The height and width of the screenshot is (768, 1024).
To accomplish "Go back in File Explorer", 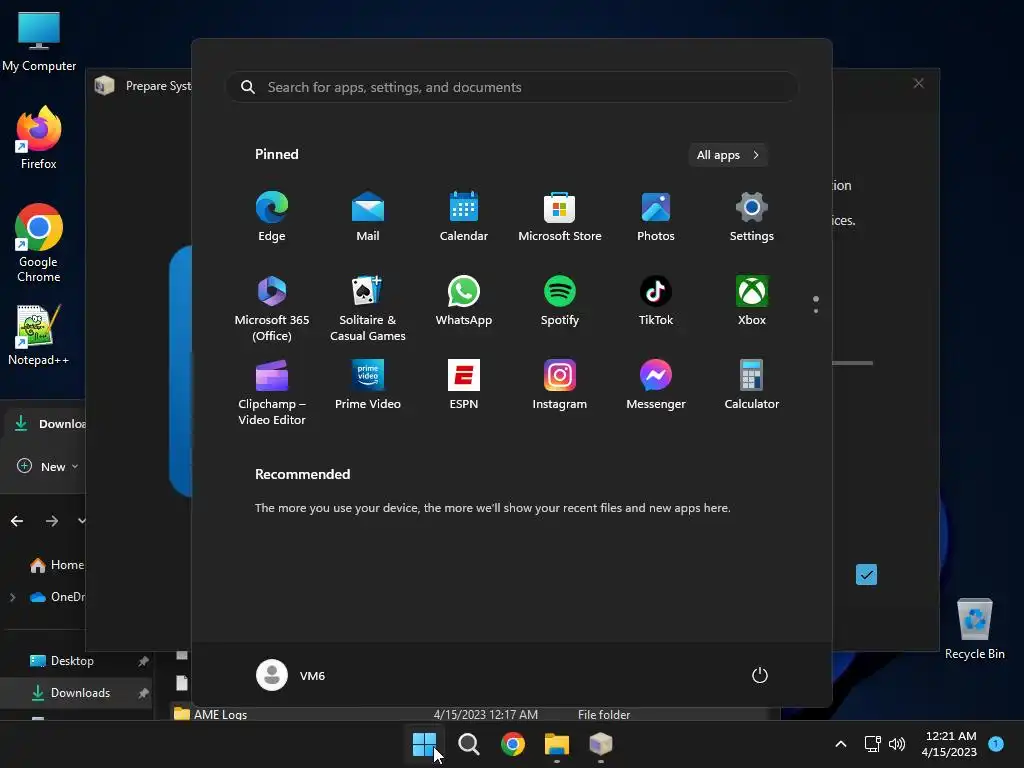I will (x=17, y=520).
